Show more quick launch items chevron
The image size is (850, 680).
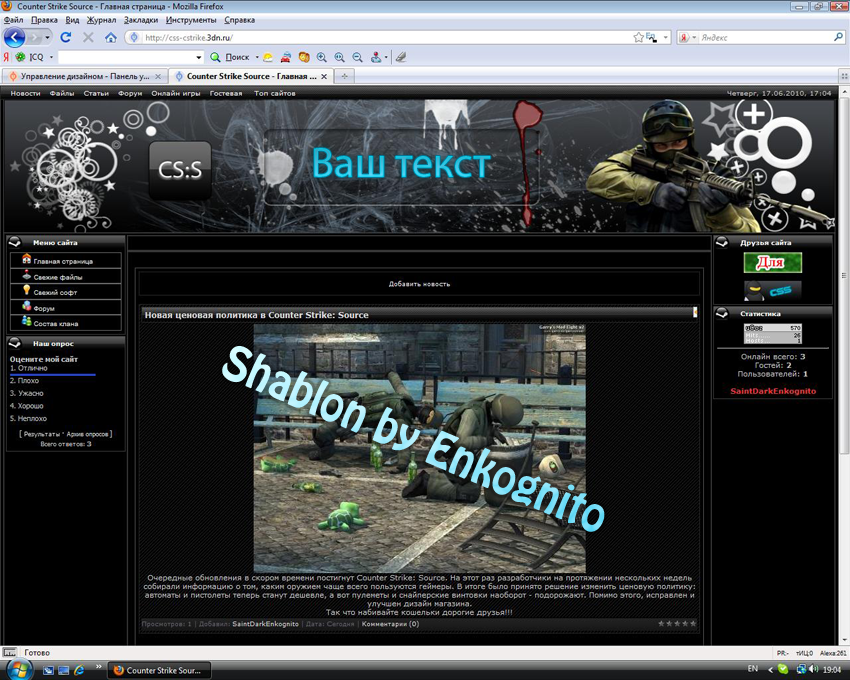[98, 666]
